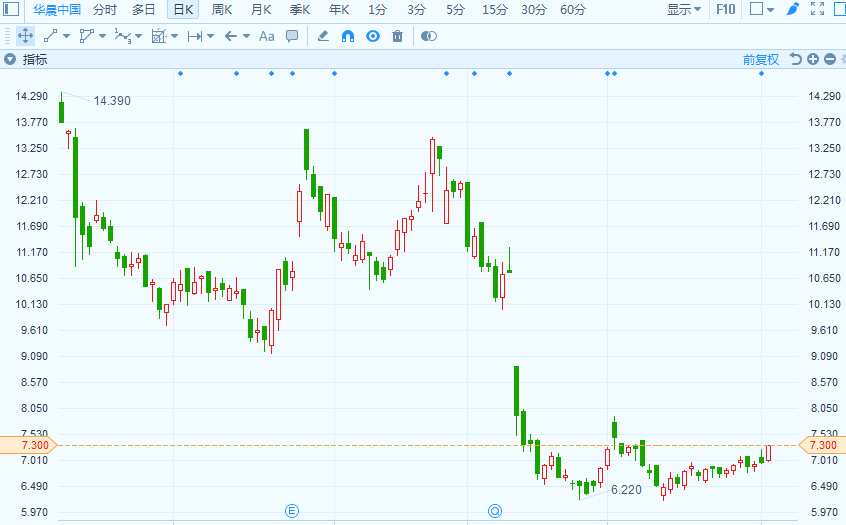Select the speech bubble comment tool

point(292,36)
